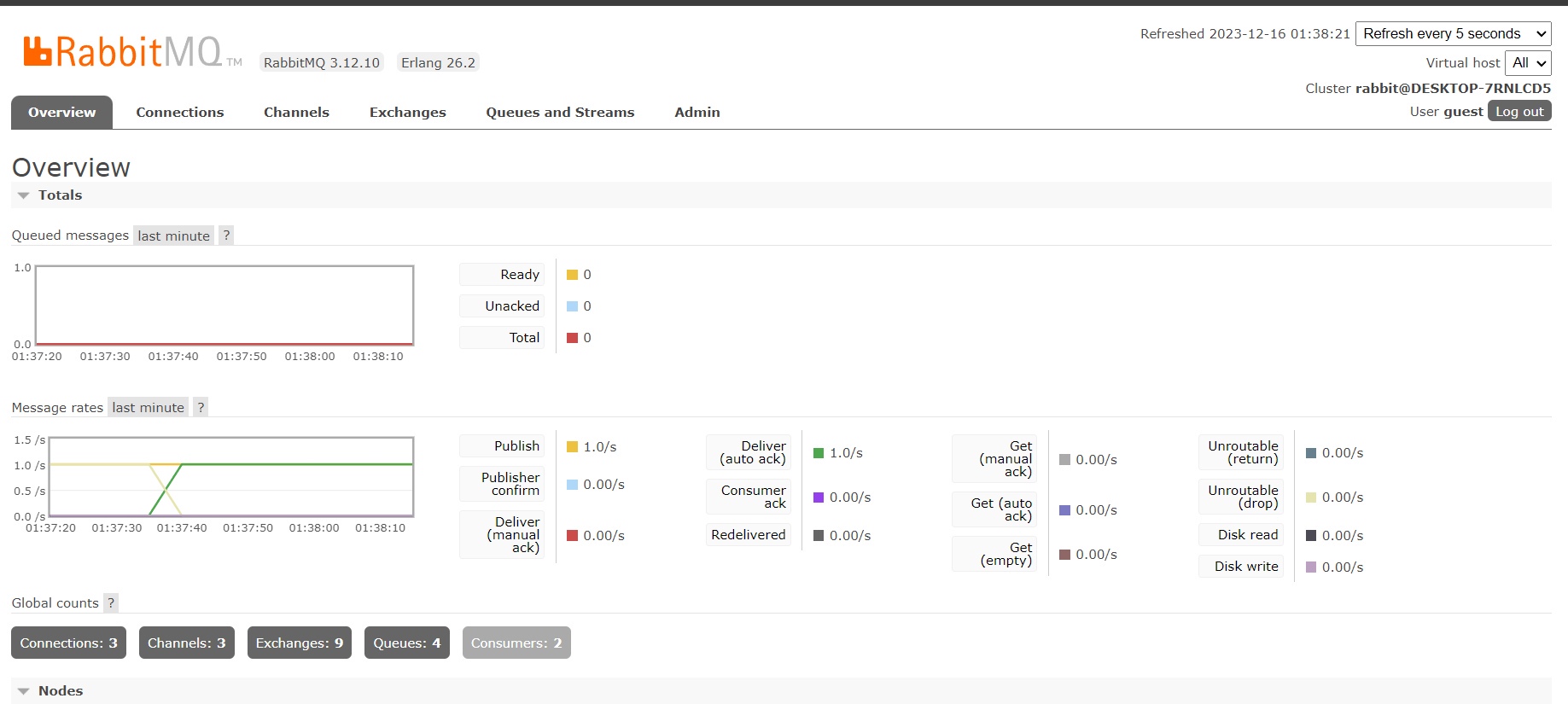The height and width of the screenshot is (704, 1568).
Task: Click the red Total messages color square
Action: (573, 338)
